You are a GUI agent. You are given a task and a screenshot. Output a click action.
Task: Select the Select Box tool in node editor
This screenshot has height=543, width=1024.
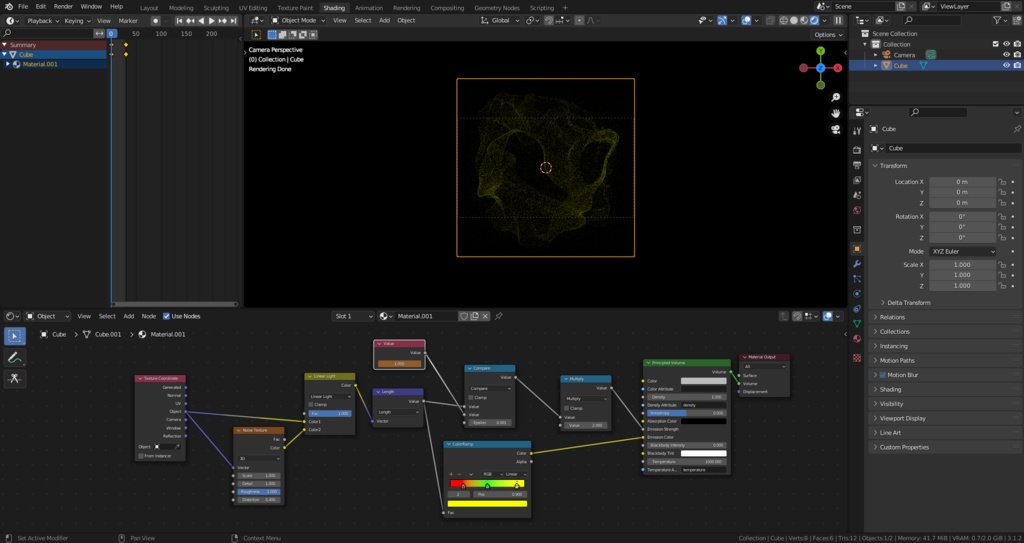[14, 337]
